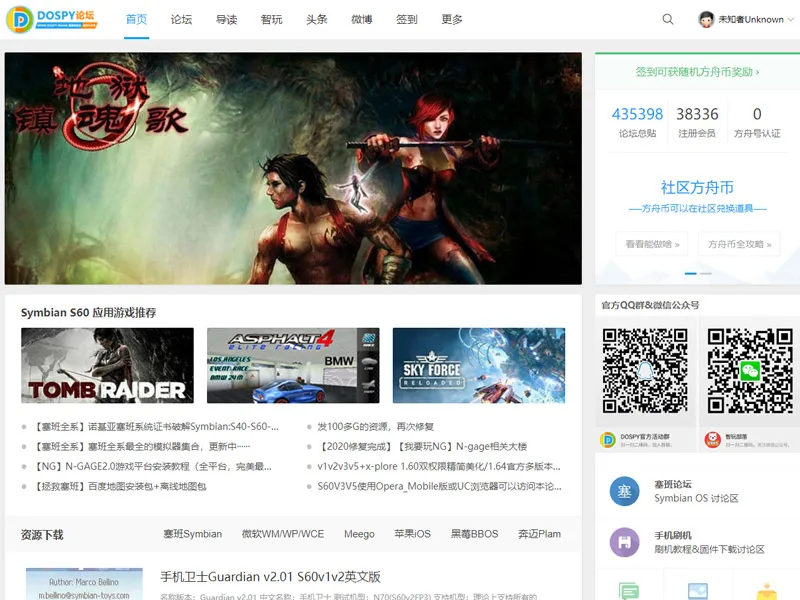This screenshot has height=600, width=800.
Task: Click the 看看能做啥 button
Action: pos(652,244)
